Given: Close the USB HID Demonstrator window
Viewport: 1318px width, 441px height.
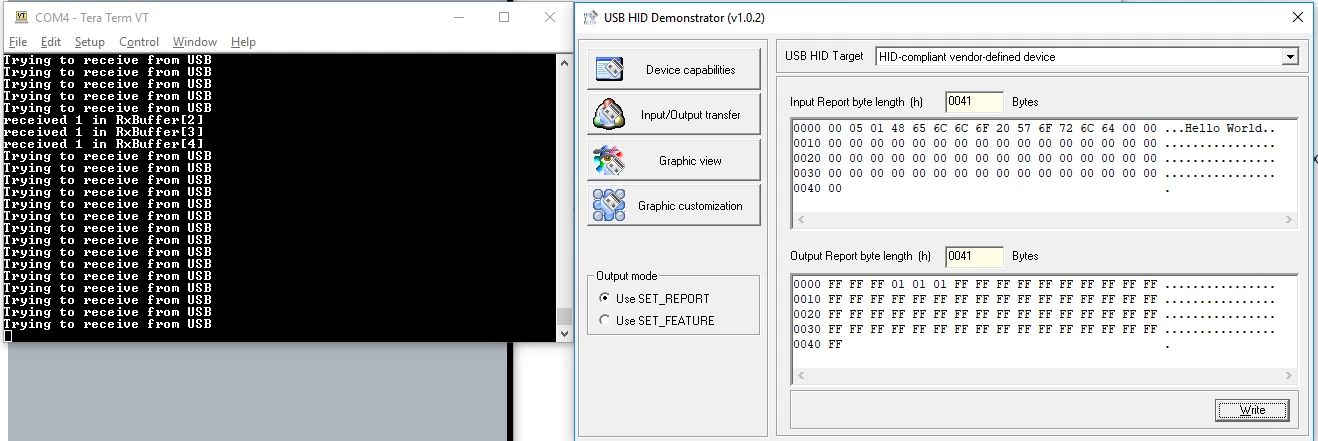Looking at the screenshot, I should 1296,17.
